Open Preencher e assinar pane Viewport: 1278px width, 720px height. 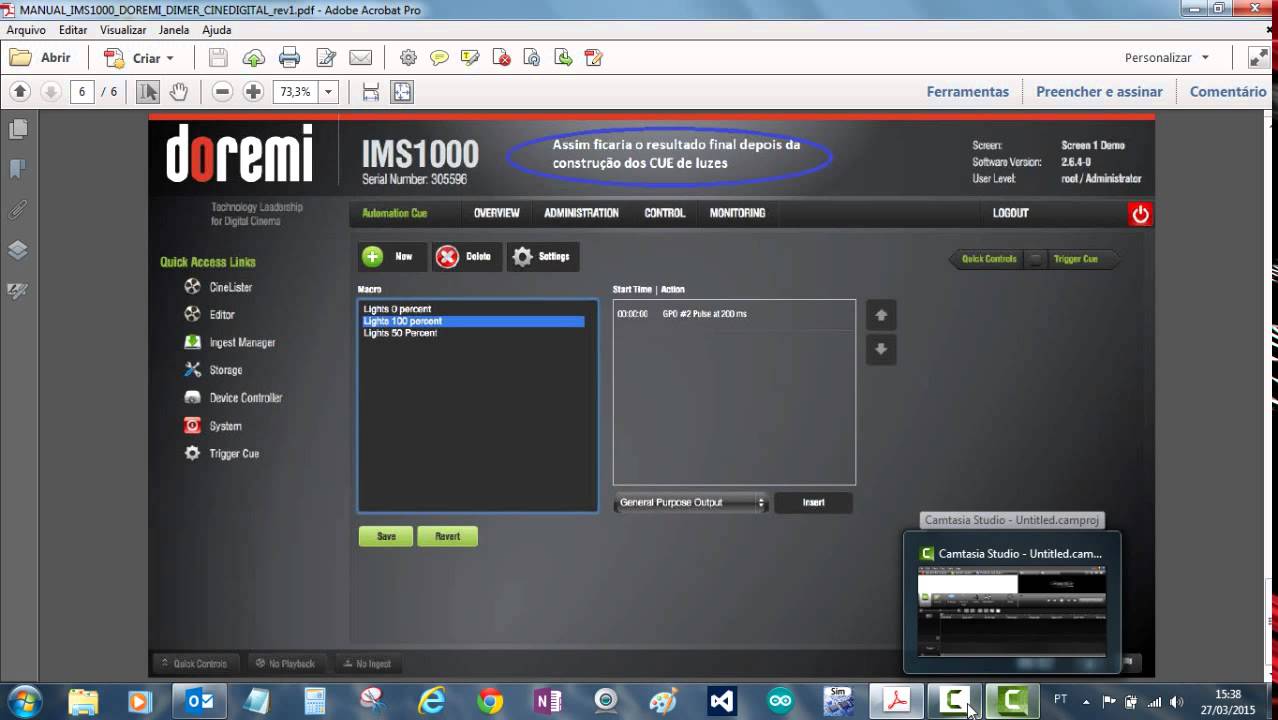[x=1099, y=92]
